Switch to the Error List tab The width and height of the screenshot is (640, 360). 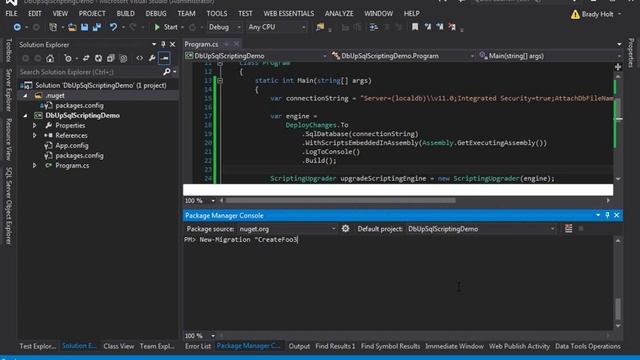coord(198,346)
